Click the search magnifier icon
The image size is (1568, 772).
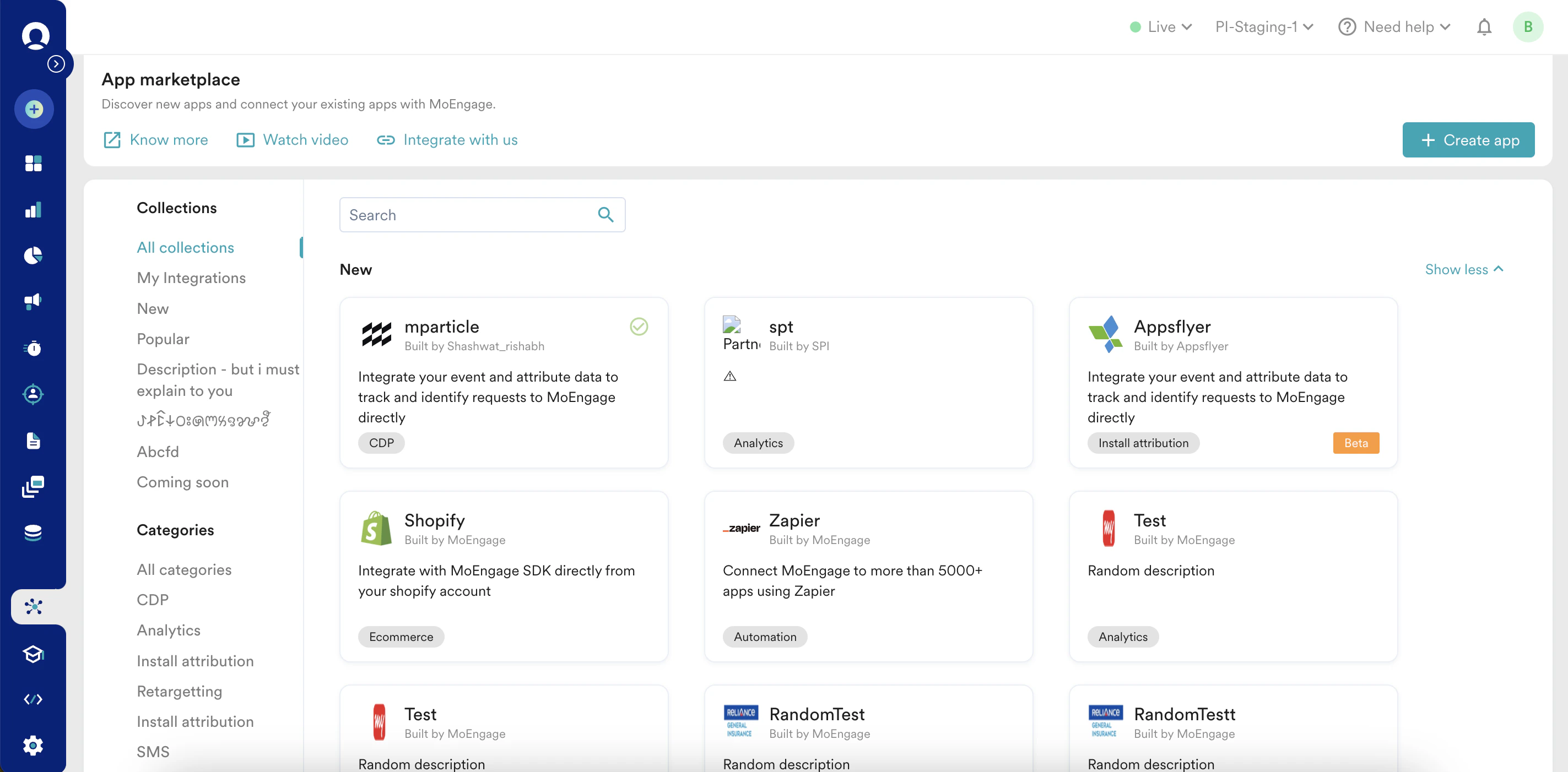click(x=605, y=215)
